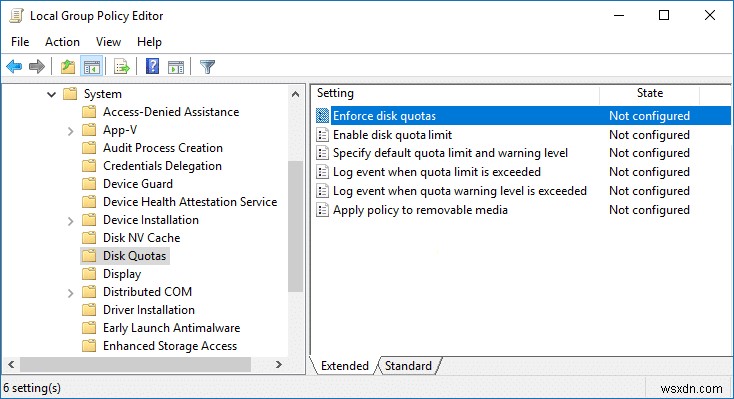Select App-V tree item
This screenshot has width=734, height=399.
(x=120, y=130)
